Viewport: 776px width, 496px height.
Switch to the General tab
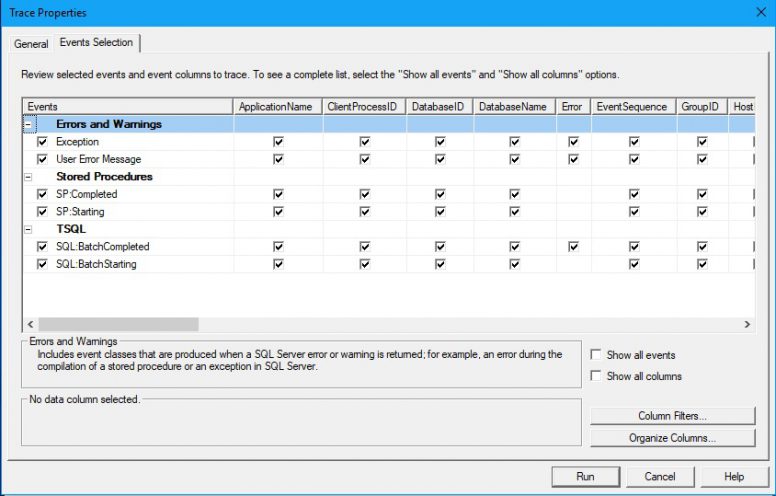point(31,44)
